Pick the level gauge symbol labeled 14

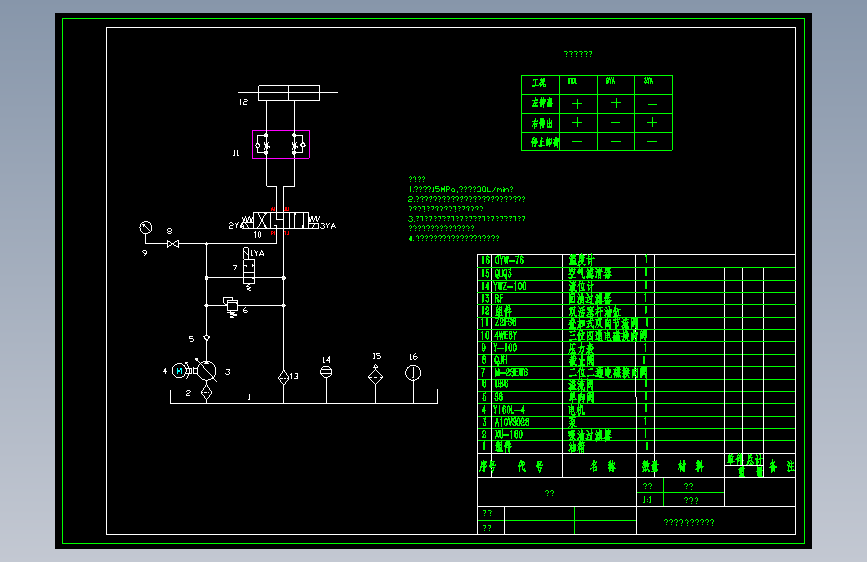(x=326, y=372)
